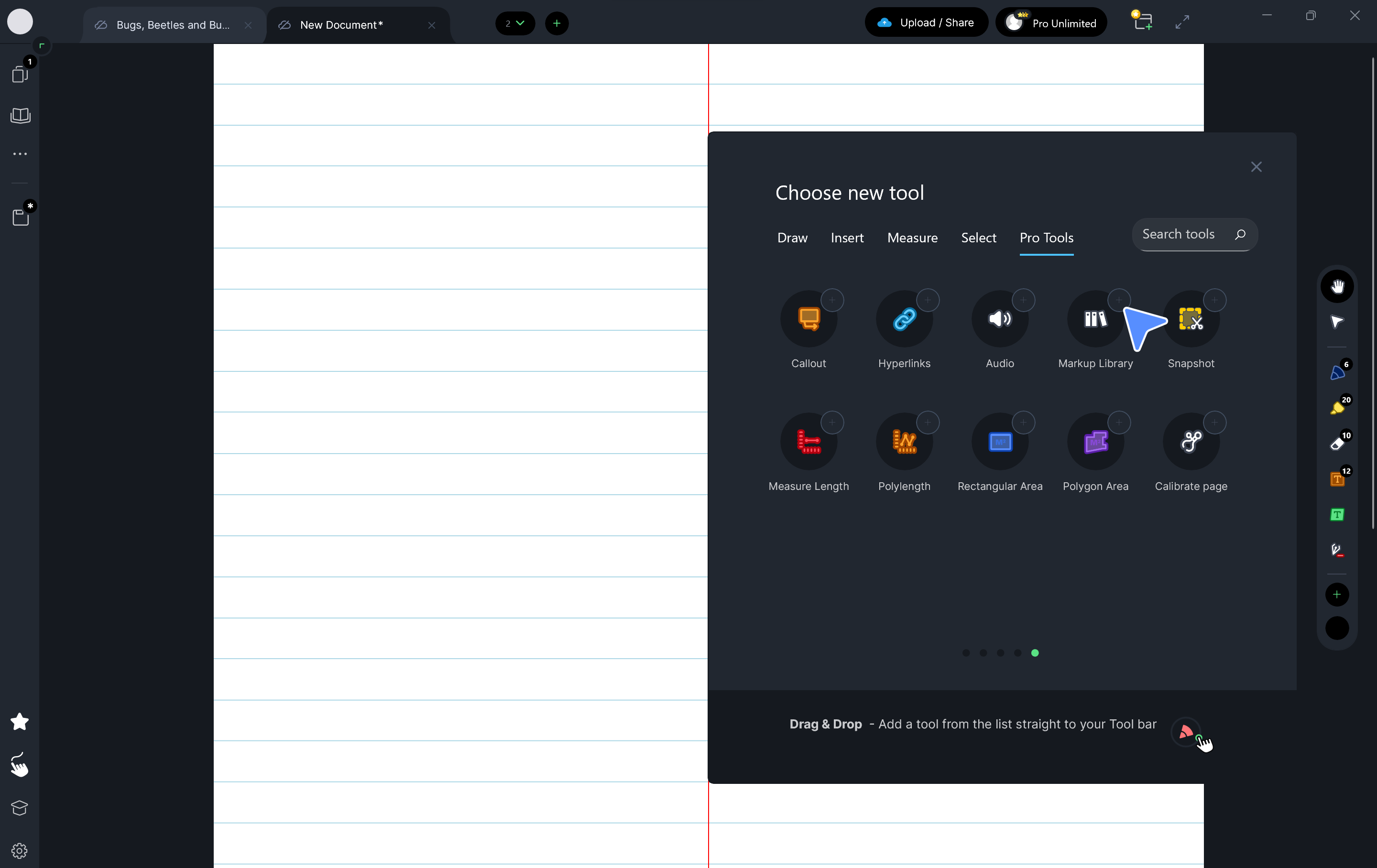Screen dimensions: 1377x868
Task: Add Rectangular Area to the toolbar
Action: click(1024, 423)
